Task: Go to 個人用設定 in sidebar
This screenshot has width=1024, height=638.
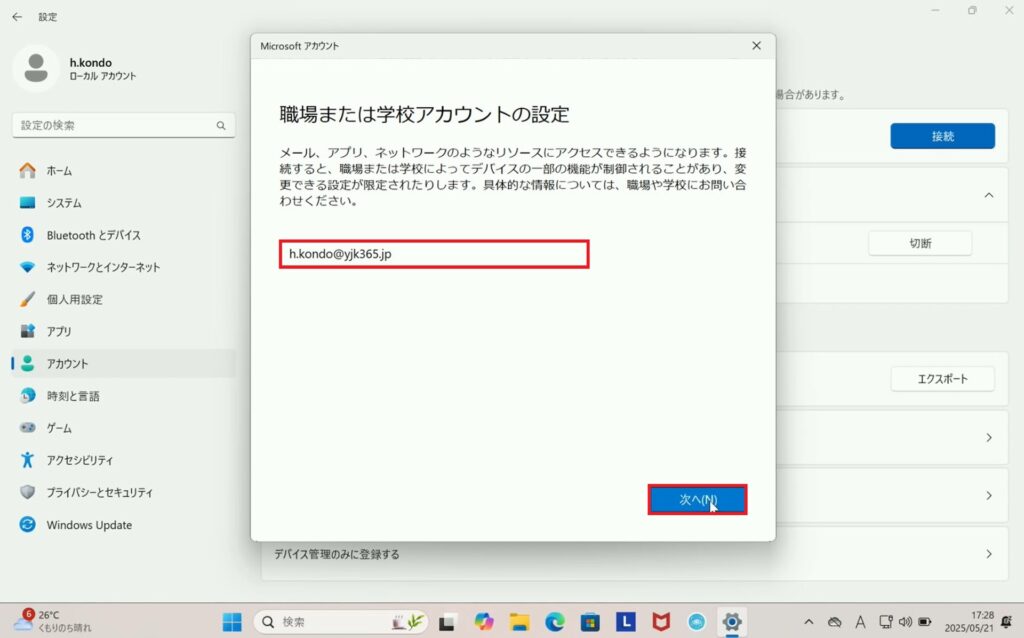Action: pos(74,299)
